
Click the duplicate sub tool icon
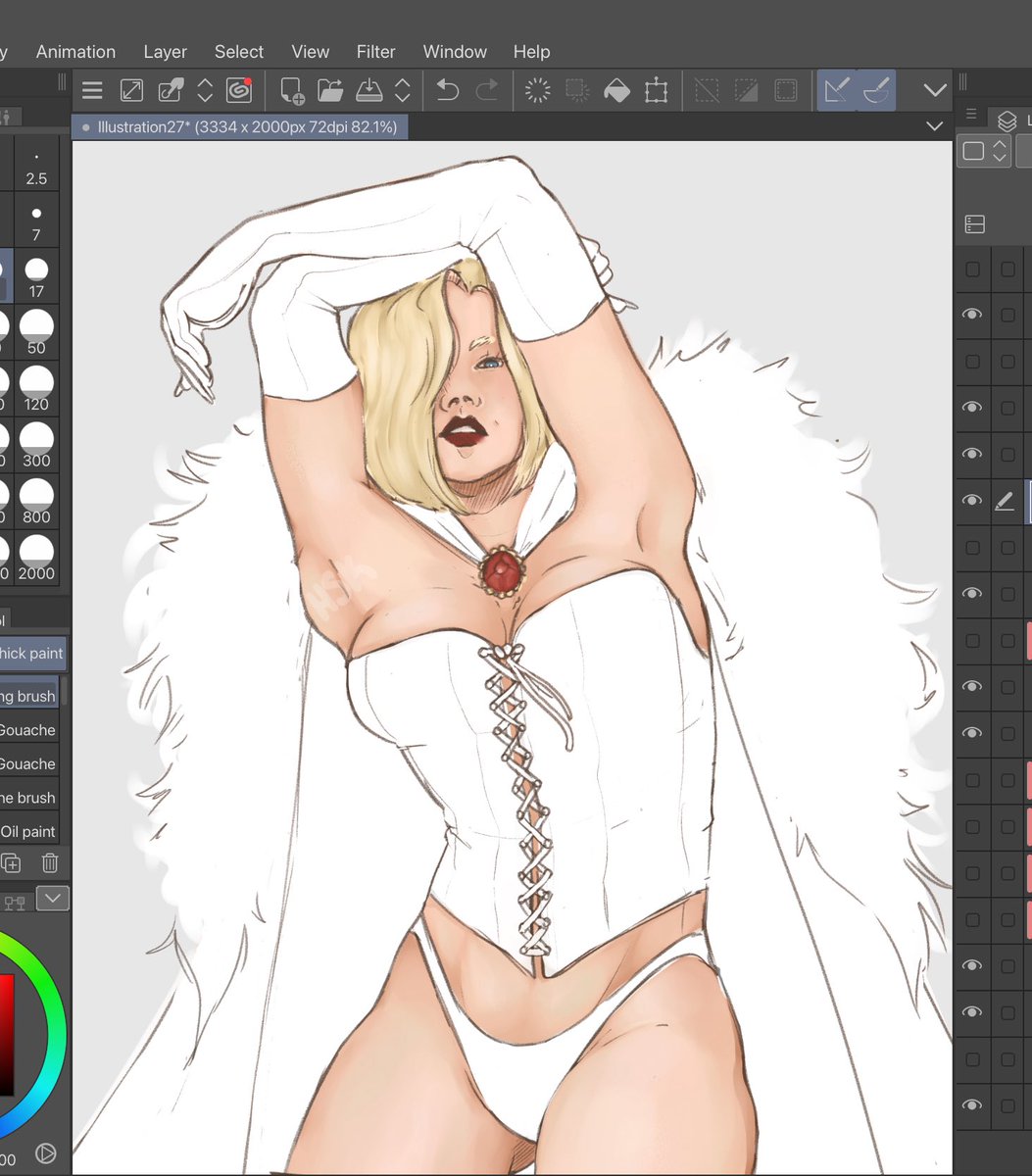(x=11, y=863)
